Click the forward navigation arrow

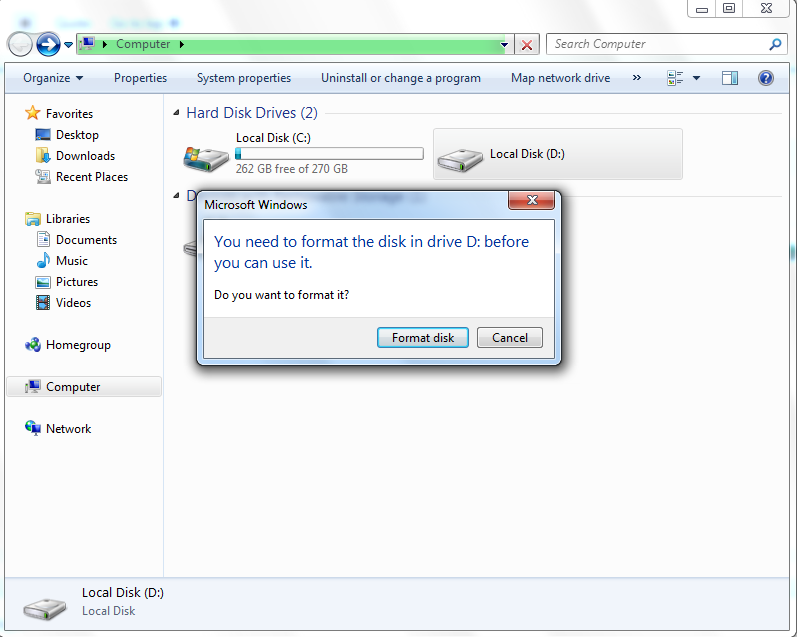click(x=48, y=44)
